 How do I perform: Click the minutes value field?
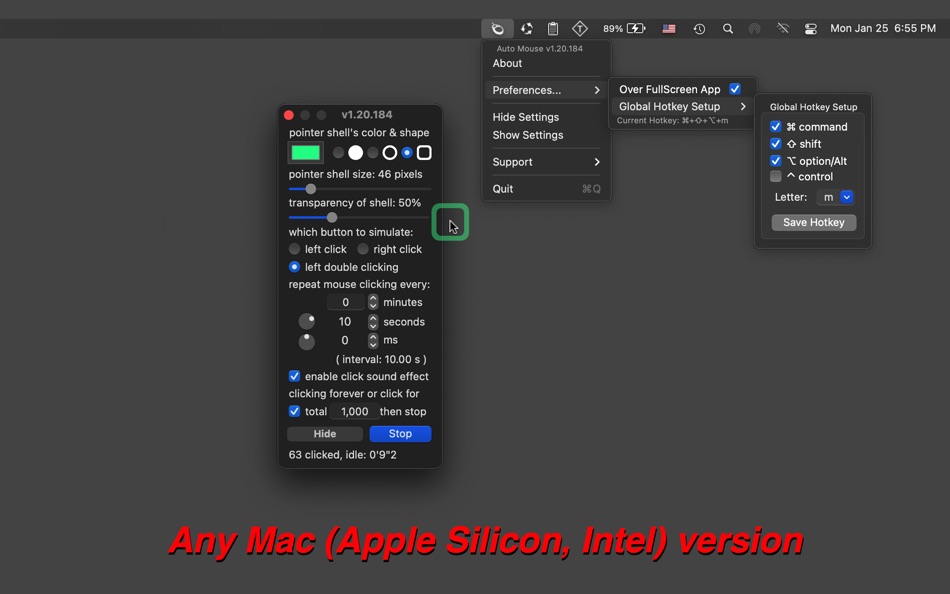345,302
